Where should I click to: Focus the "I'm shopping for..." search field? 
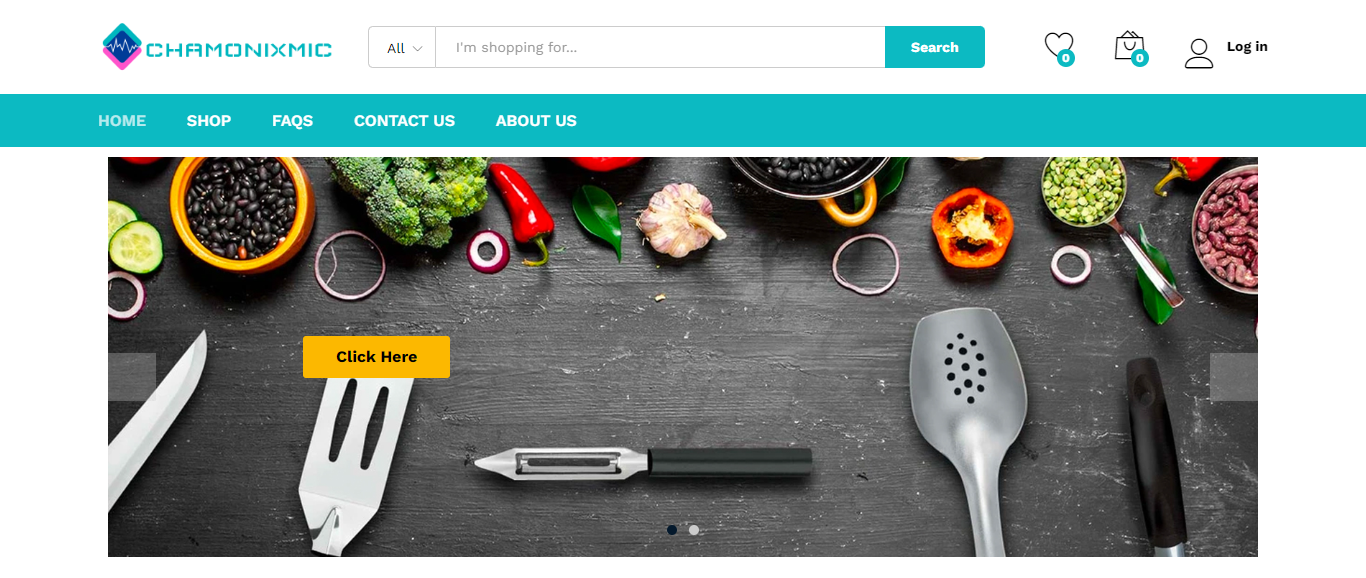[660, 47]
